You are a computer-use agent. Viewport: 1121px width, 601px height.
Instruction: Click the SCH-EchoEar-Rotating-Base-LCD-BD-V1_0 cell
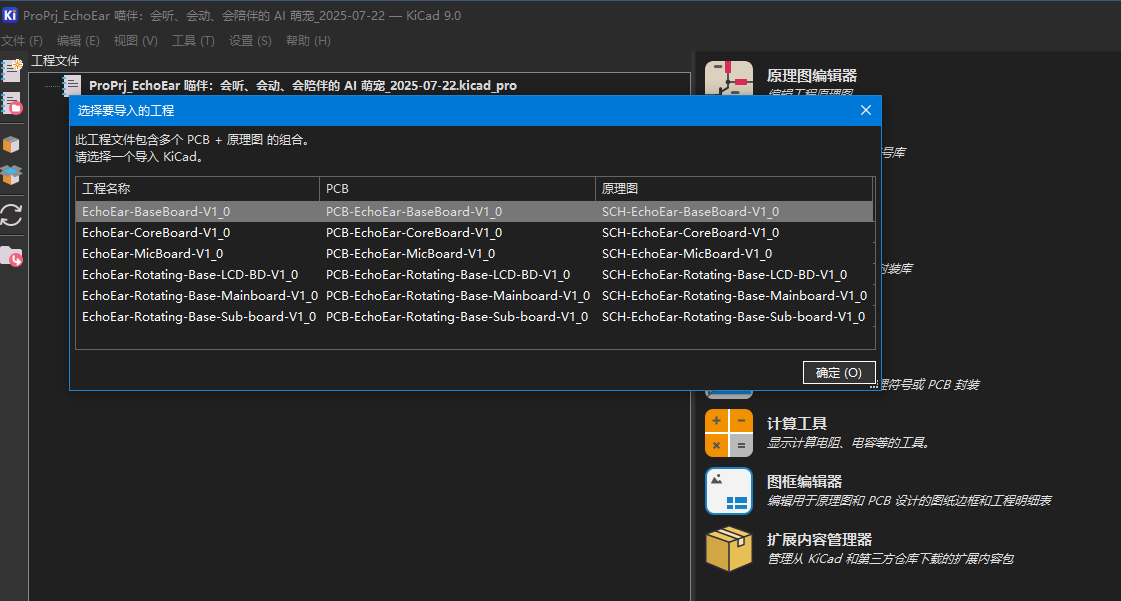pos(724,274)
